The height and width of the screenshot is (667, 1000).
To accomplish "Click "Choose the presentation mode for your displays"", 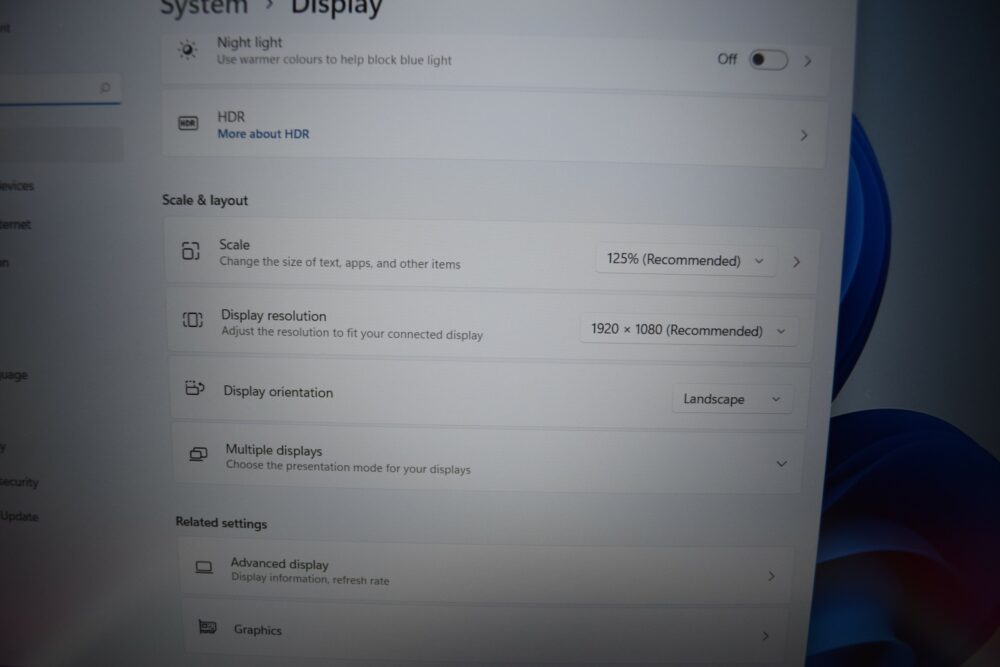I will [348, 467].
